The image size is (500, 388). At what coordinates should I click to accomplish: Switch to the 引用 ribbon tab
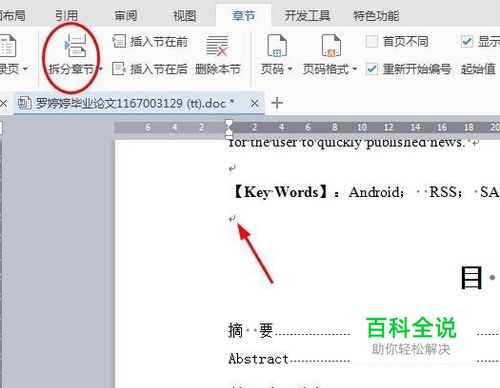(66, 15)
